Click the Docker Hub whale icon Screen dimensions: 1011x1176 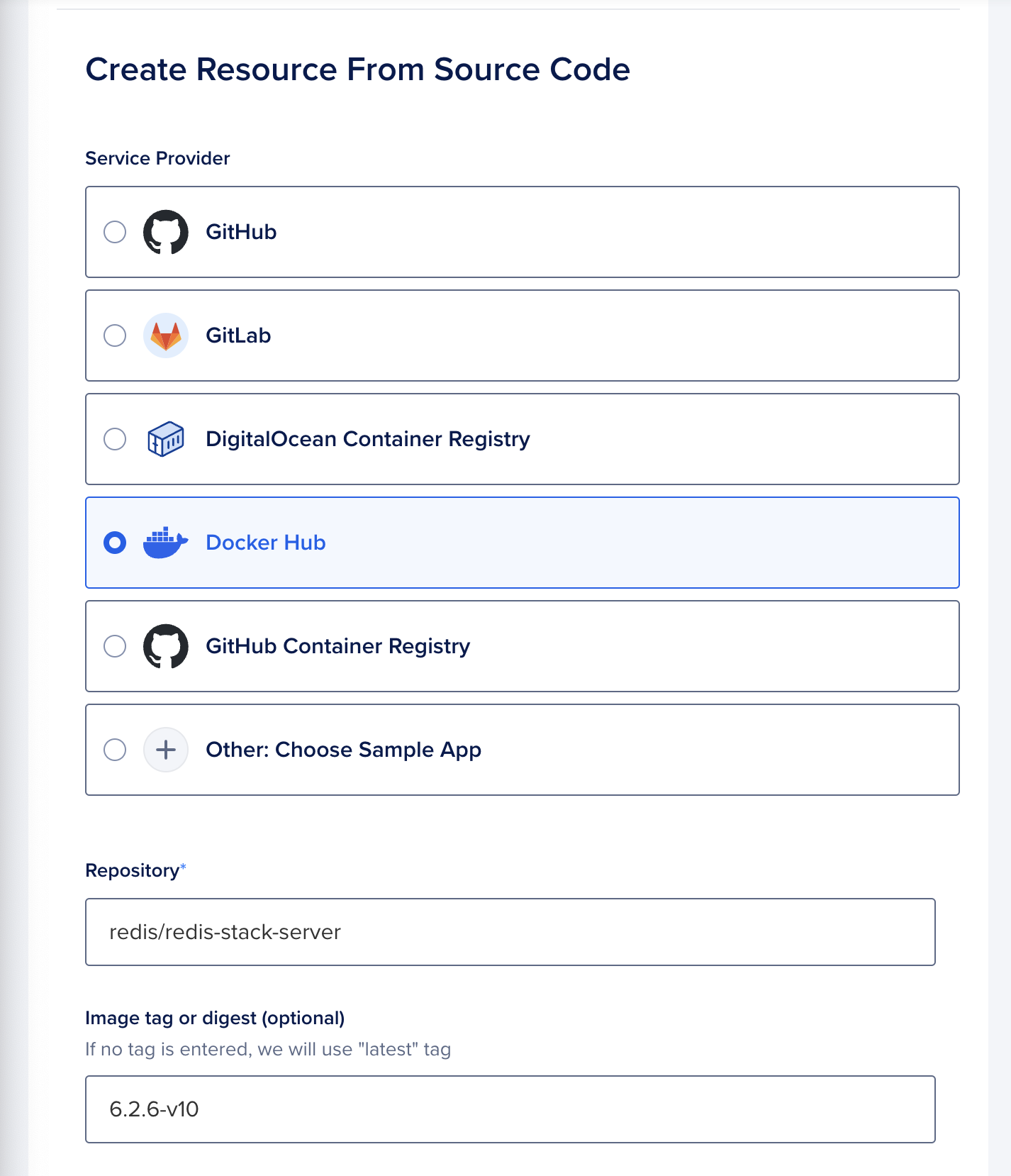click(x=165, y=543)
